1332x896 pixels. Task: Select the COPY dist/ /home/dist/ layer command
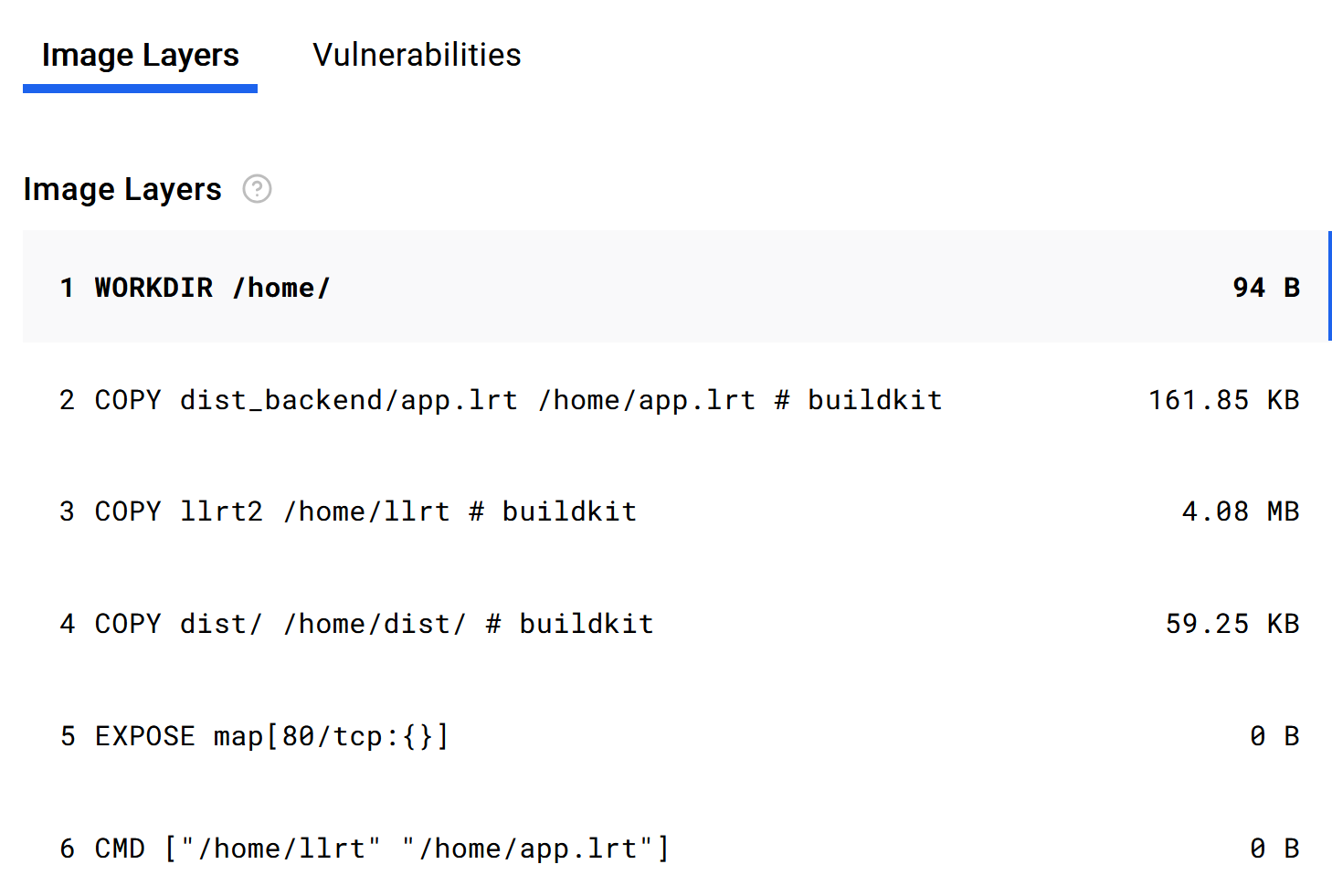click(374, 624)
